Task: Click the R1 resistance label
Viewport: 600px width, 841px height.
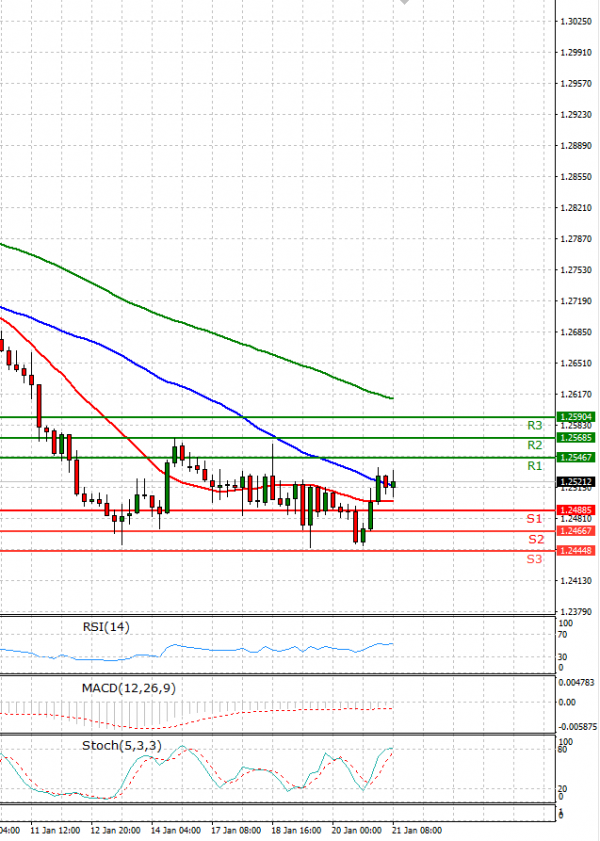Action: click(x=535, y=466)
